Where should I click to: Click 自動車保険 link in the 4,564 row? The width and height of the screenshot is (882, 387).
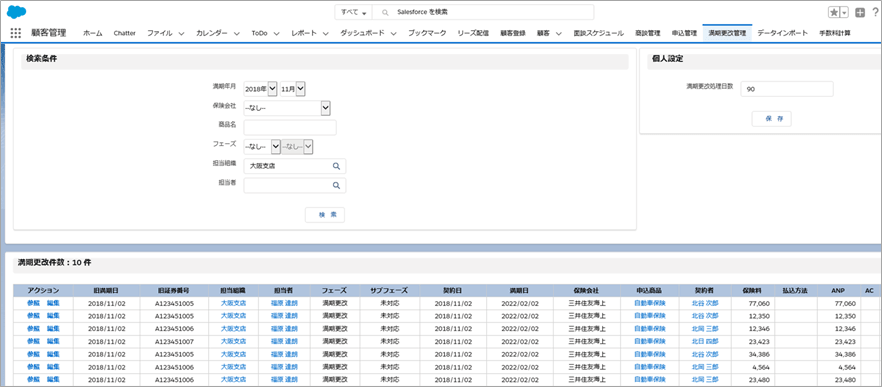coord(650,367)
